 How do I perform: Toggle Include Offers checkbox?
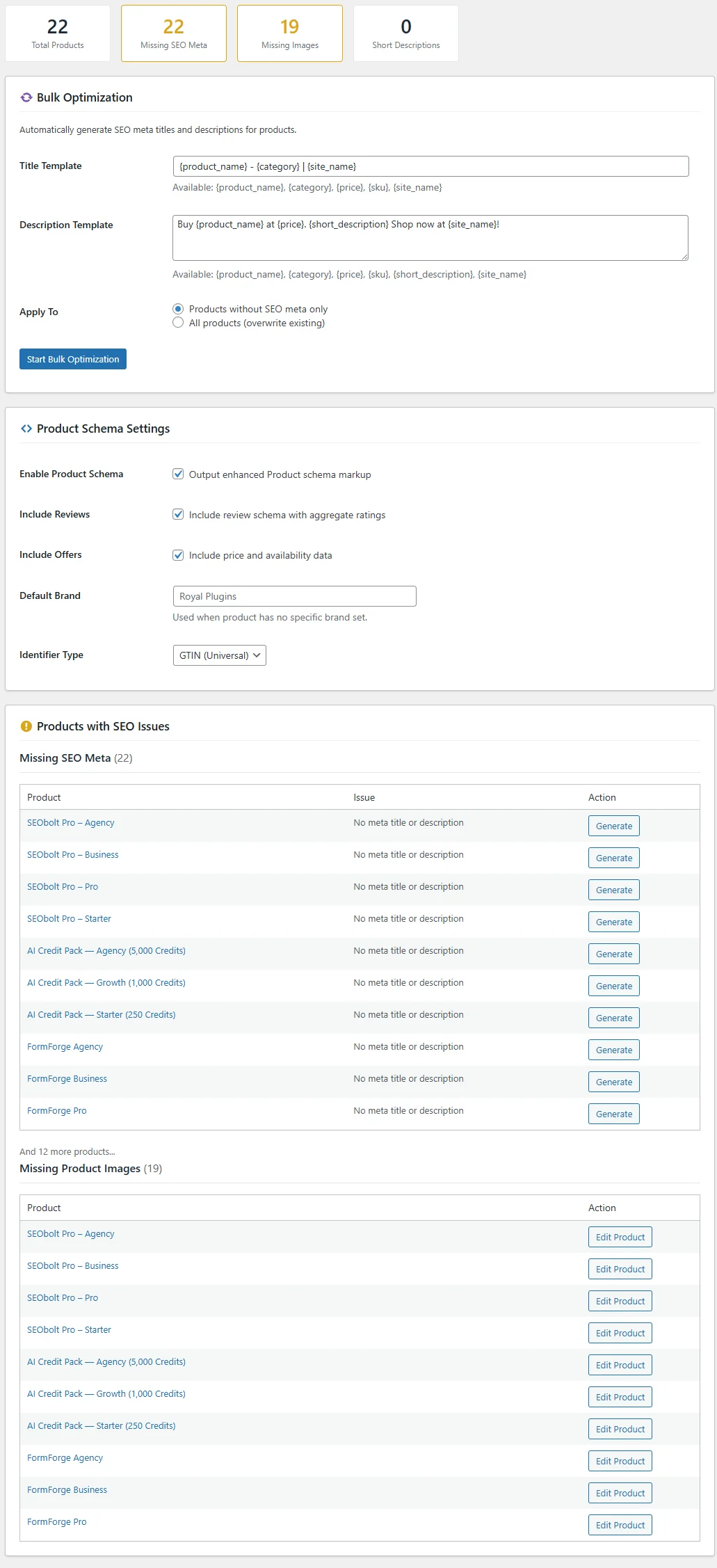pyautogui.click(x=178, y=555)
